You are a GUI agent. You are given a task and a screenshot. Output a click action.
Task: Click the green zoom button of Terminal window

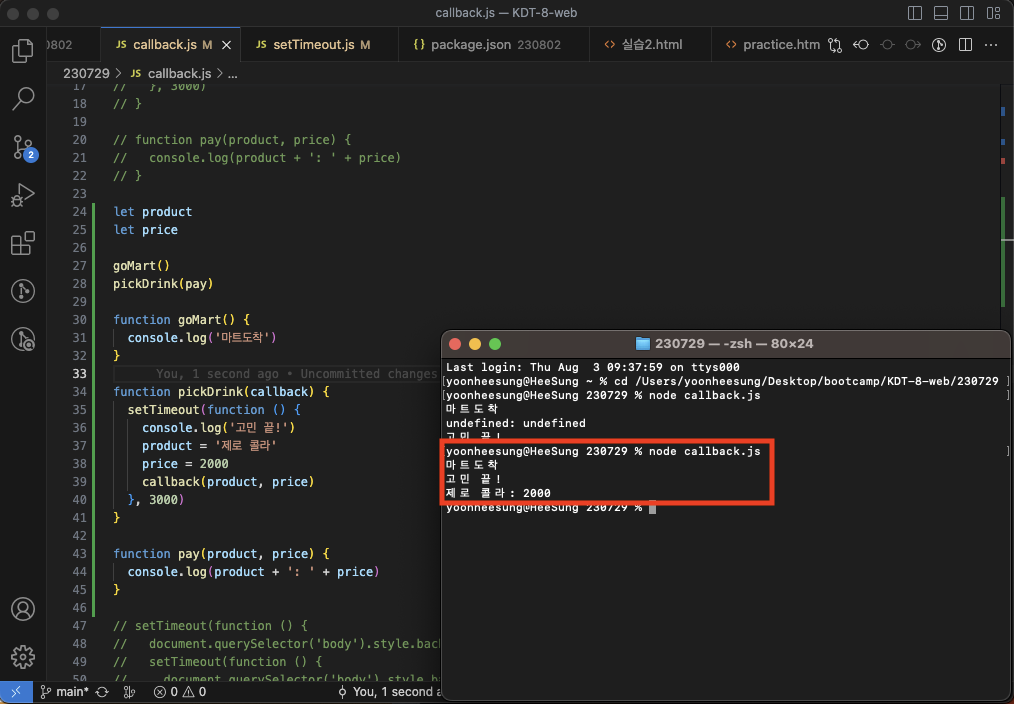(x=495, y=344)
